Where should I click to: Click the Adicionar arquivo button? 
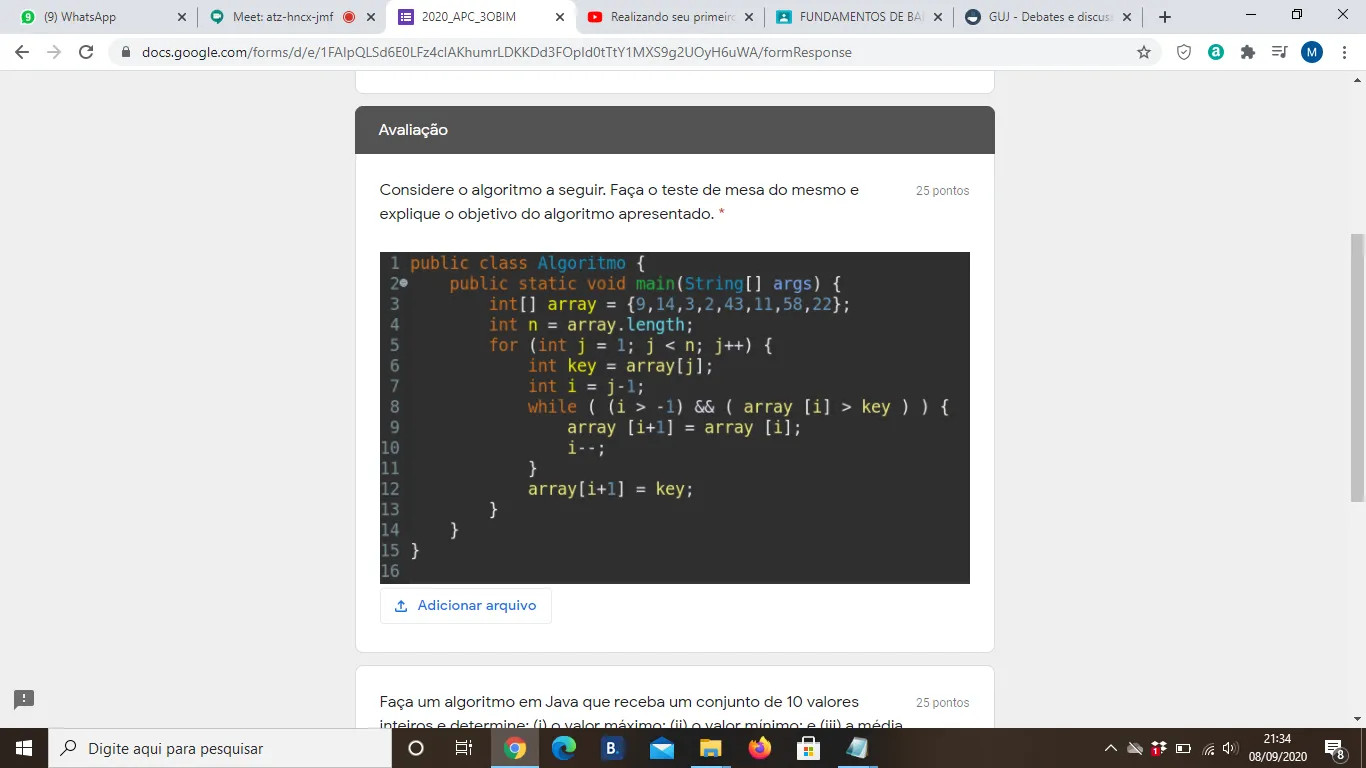(466, 606)
